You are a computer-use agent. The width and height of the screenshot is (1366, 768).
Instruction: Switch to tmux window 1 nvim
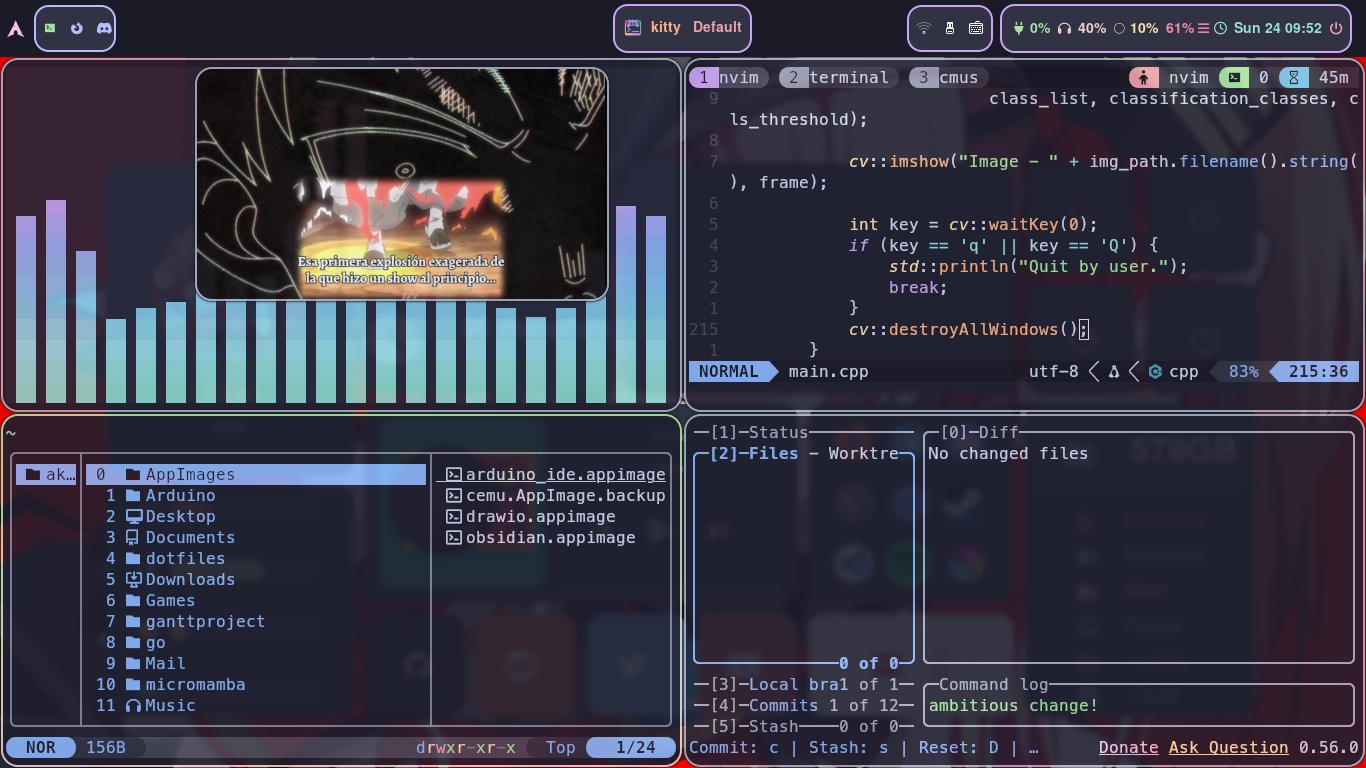728,77
